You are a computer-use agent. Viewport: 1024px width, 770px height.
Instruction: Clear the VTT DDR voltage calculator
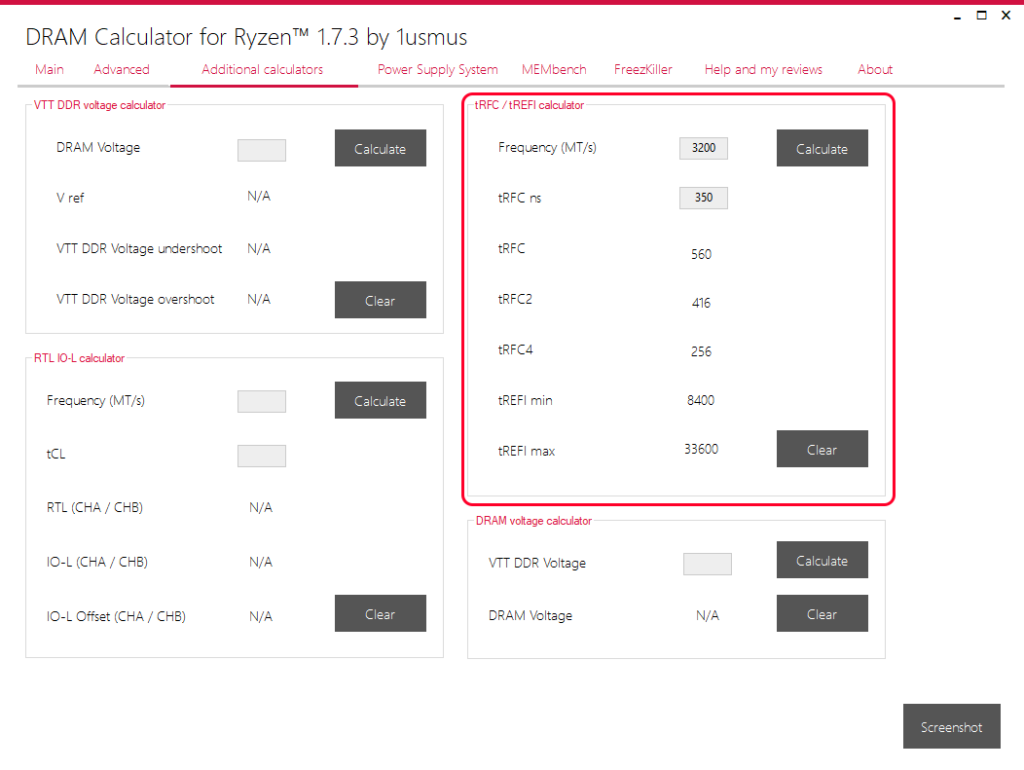pyautogui.click(x=380, y=300)
